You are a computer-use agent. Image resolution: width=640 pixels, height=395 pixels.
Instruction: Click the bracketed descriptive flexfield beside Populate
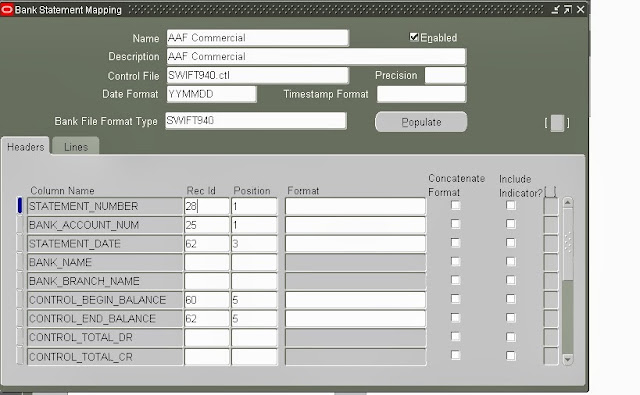coord(557,123)
